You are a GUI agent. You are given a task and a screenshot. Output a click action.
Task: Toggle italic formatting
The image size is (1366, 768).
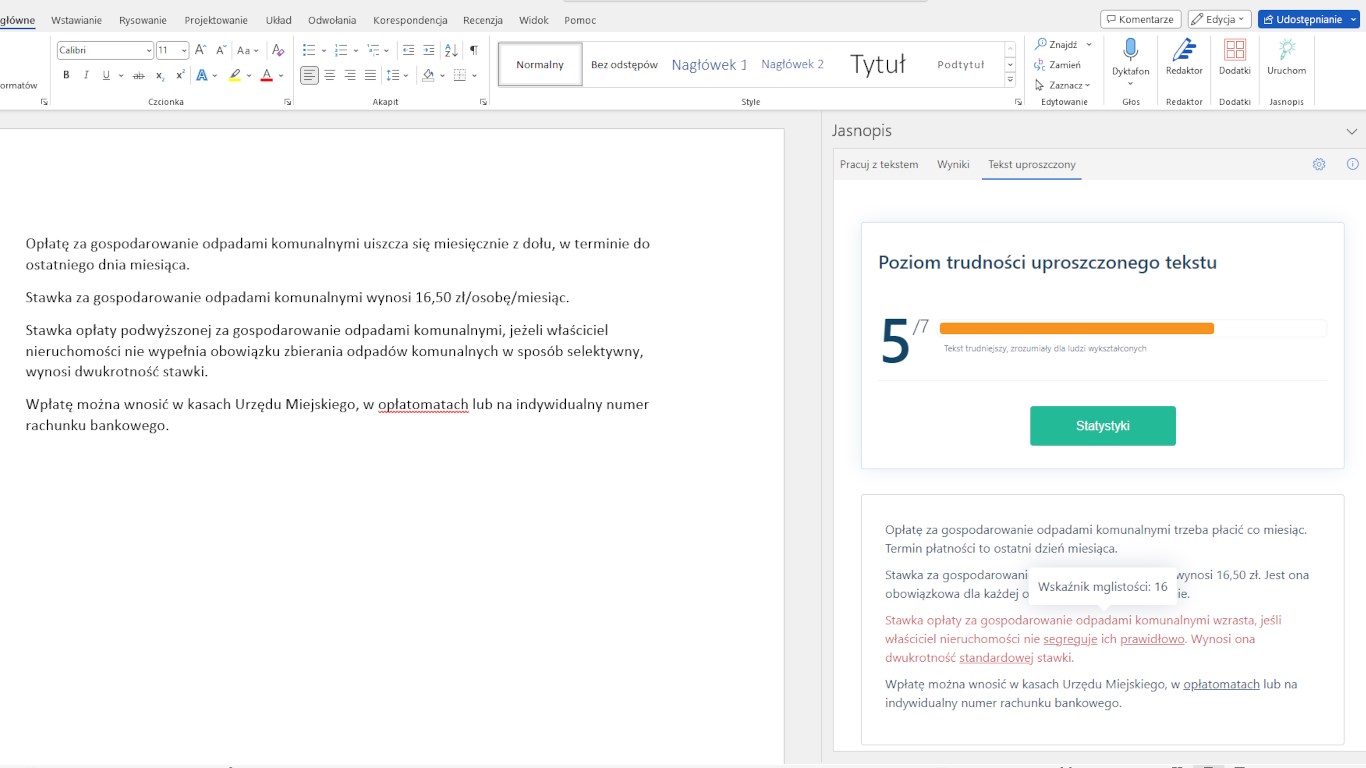(86, 75)
